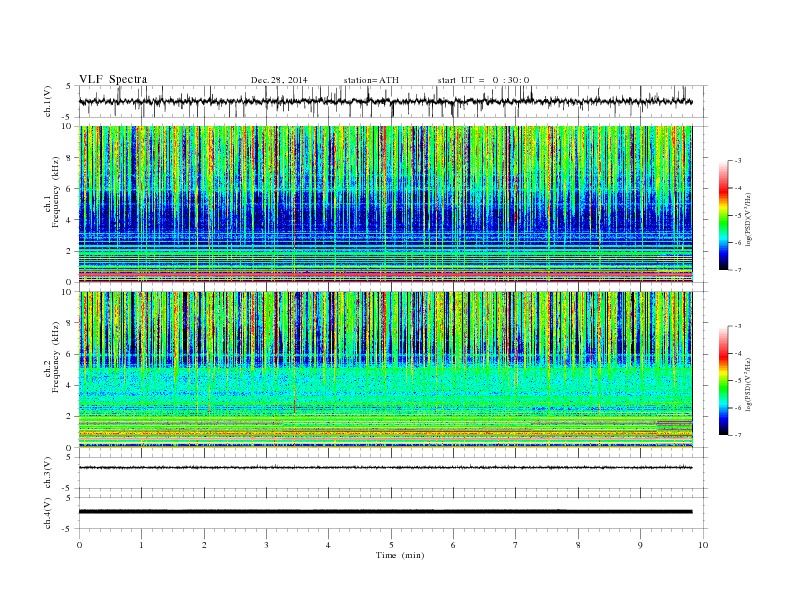Click time-axis tick label "1"

pyautogui.click(x=142, y=545)
